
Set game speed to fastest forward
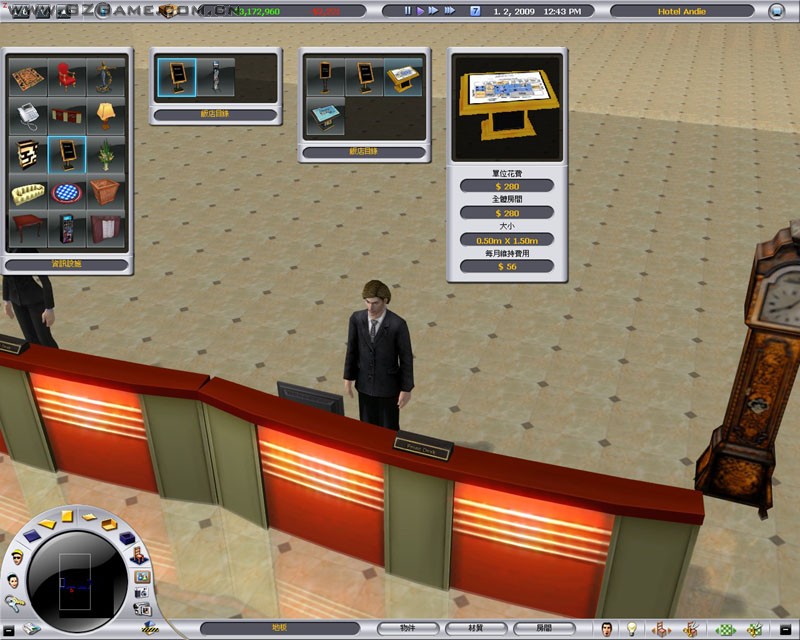pos(450,11)
